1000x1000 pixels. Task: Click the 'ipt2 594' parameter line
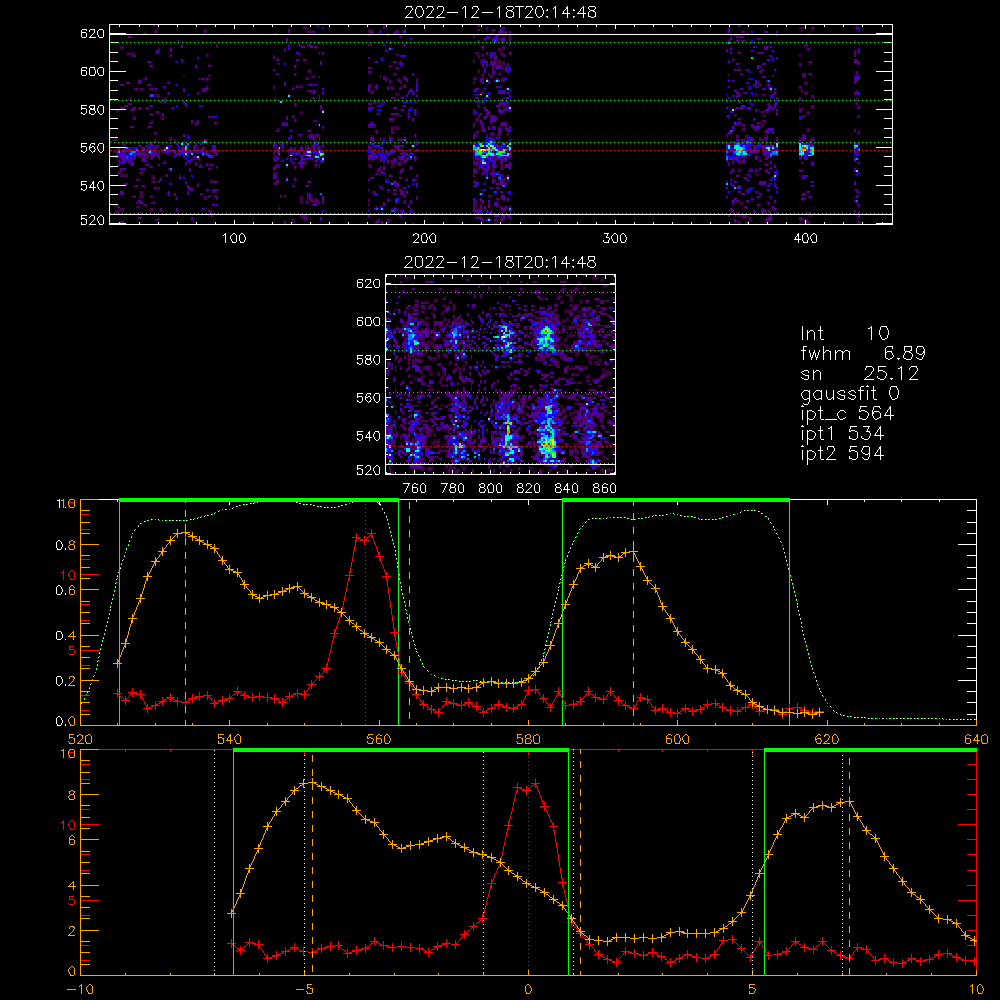pos(842,453)
